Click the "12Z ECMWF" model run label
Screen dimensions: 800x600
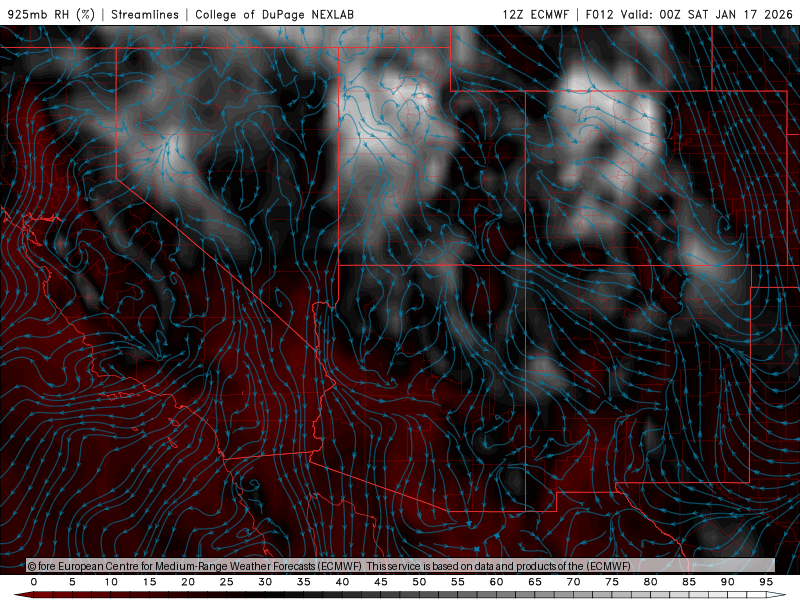[535, 14]
